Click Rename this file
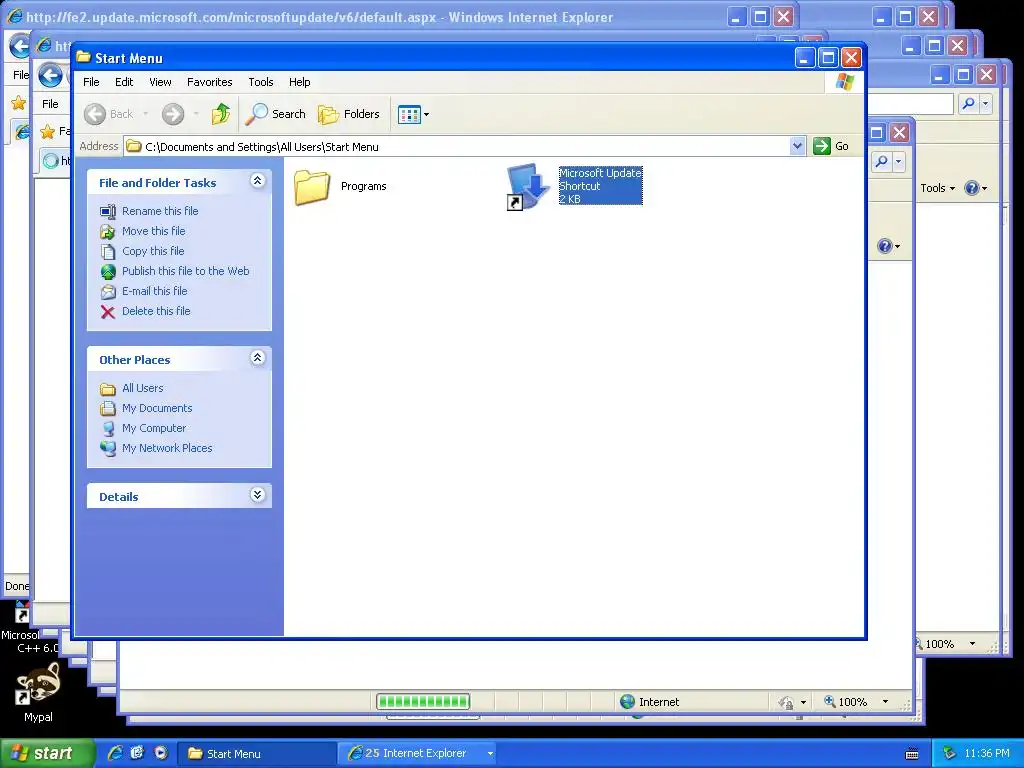Screen dimensions: 1024x768 pos(160,211)
